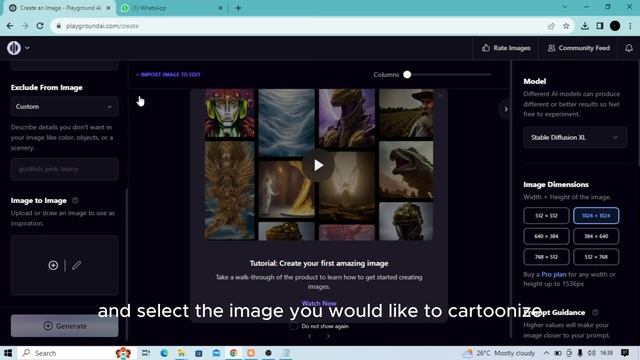Viewport: 640px width, 360px height.
Task: Open the tab search chevron
Action: [564, 7]
